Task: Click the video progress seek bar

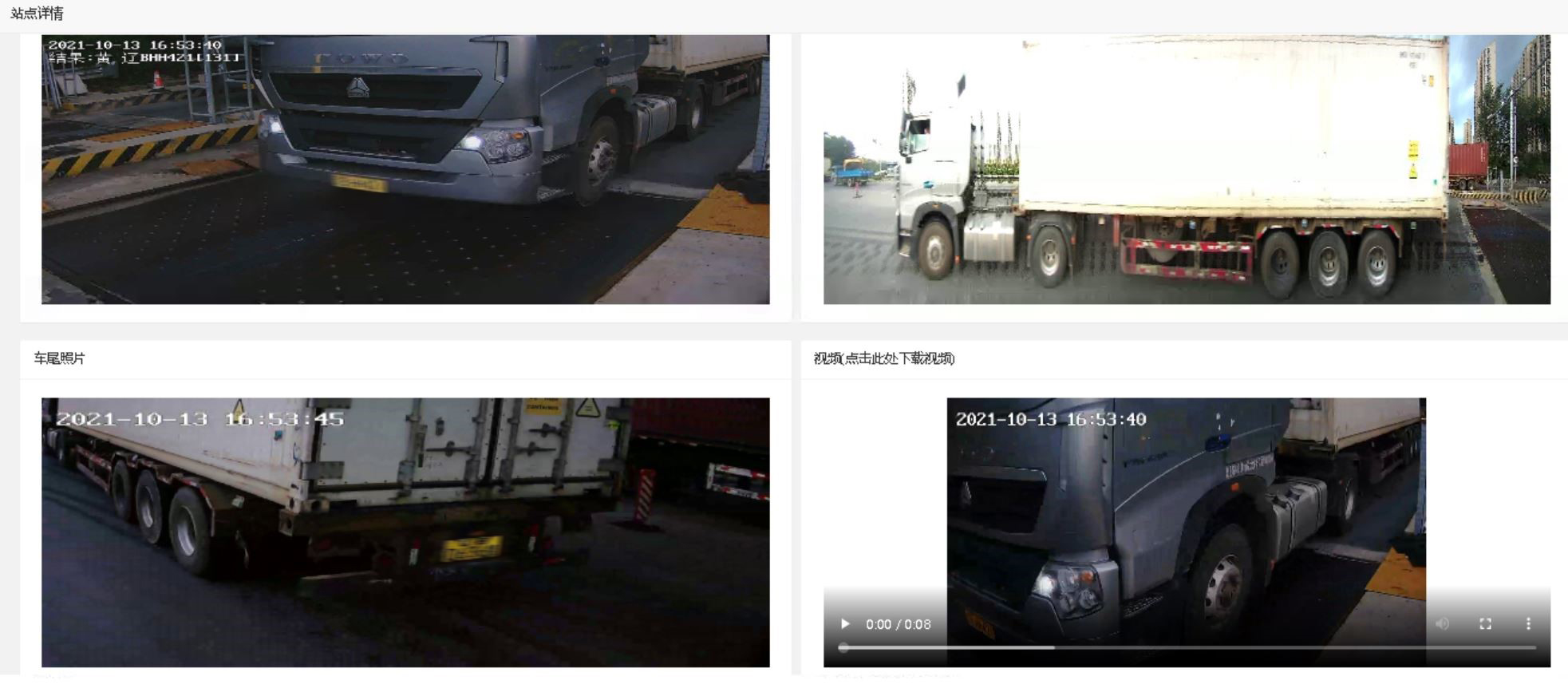Action: (1189, 648)
